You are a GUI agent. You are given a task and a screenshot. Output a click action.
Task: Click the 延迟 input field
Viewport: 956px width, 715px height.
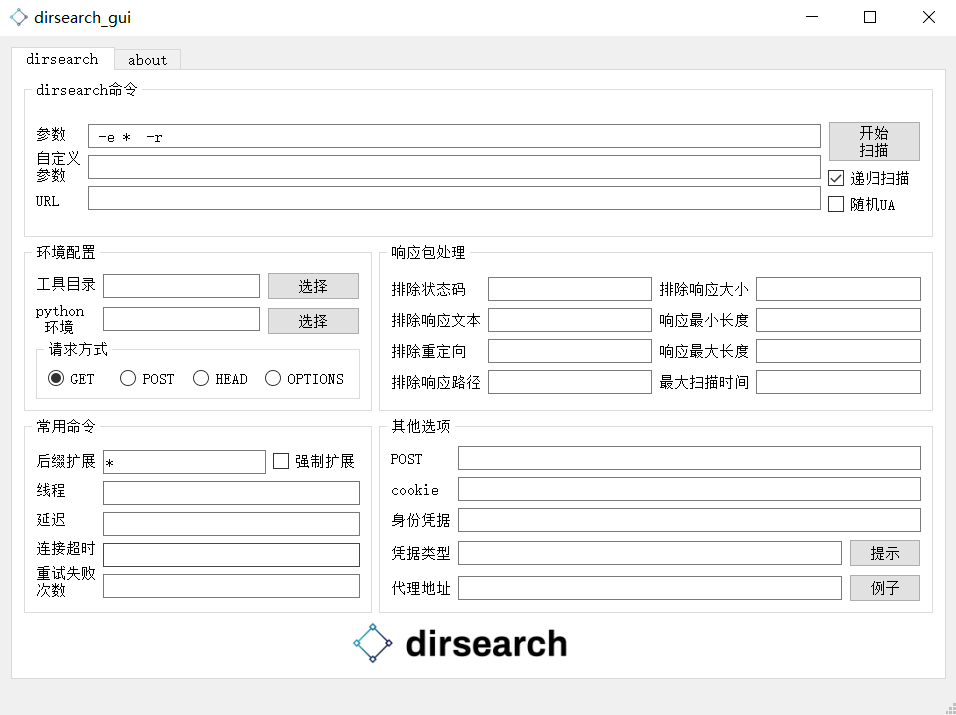pyautogui.click(x=231, y=524)
